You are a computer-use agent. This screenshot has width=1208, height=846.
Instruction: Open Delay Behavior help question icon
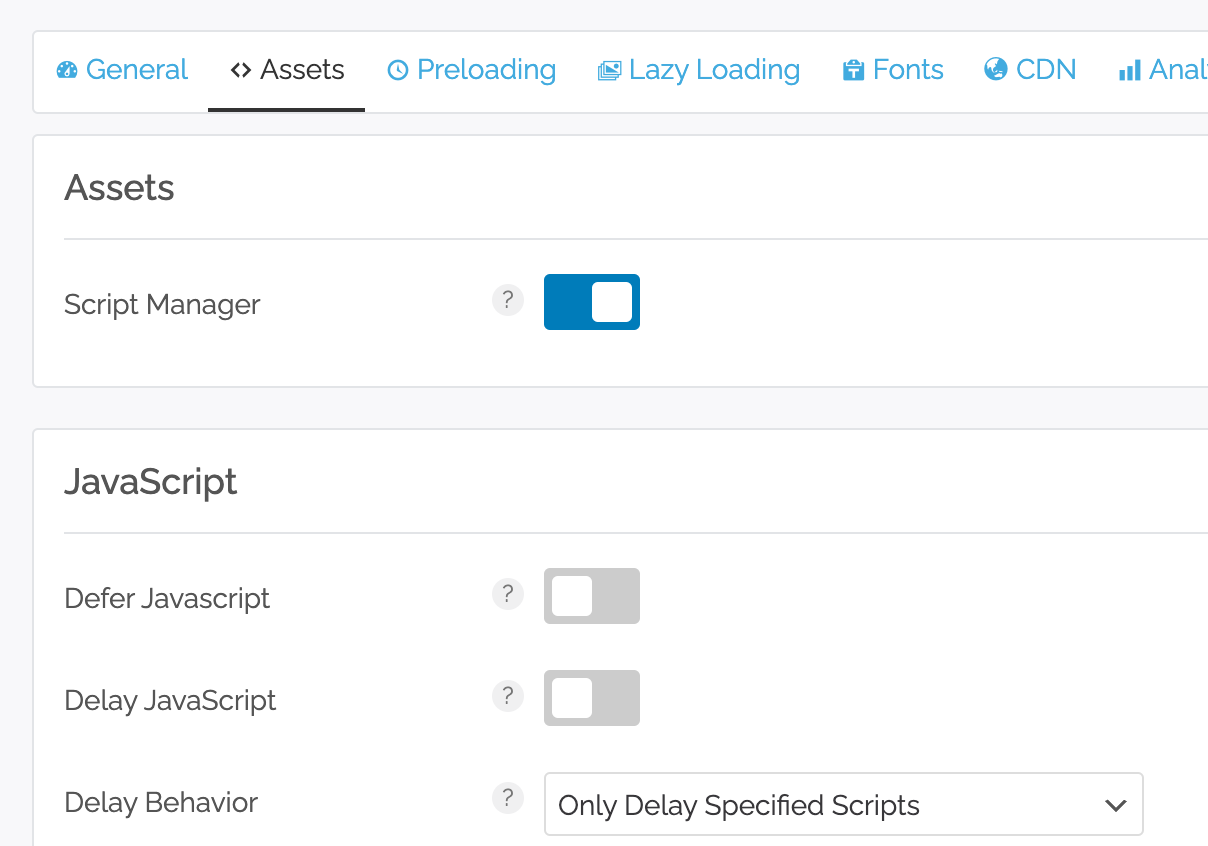[x=508, y=797]
